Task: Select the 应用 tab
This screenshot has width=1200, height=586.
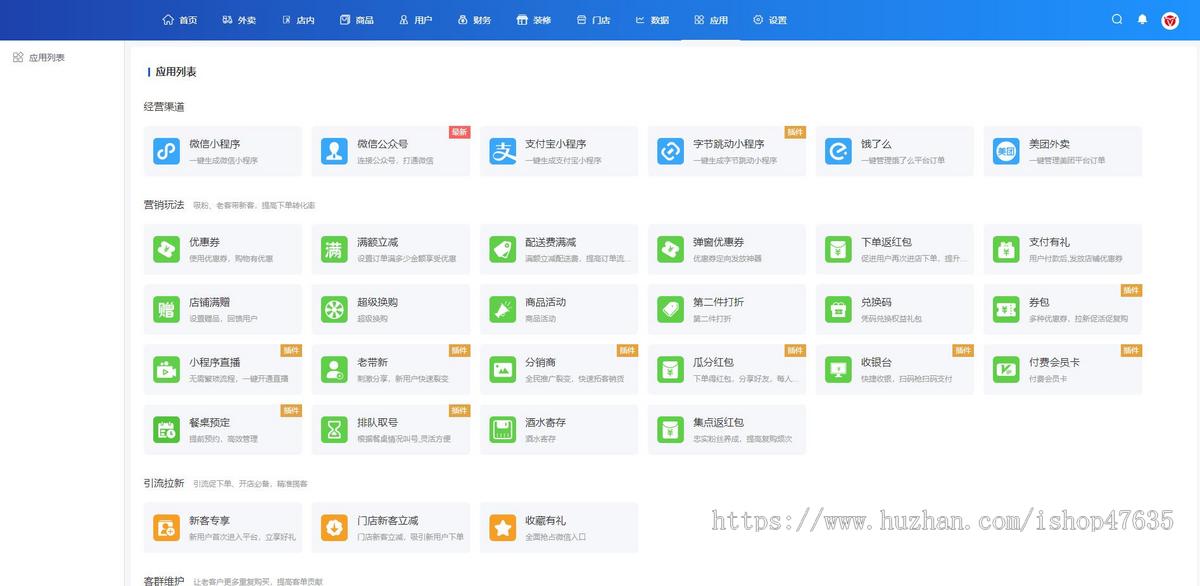Action: click(711, 20)
